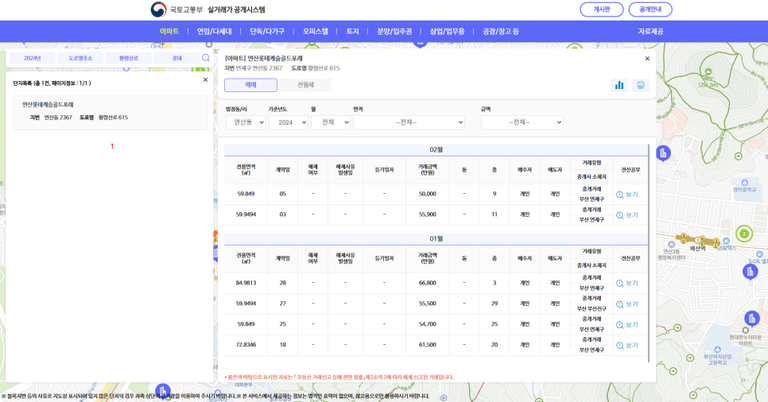
Task: Switch to the 매매 transaction toggle
Action: (250, 85)
